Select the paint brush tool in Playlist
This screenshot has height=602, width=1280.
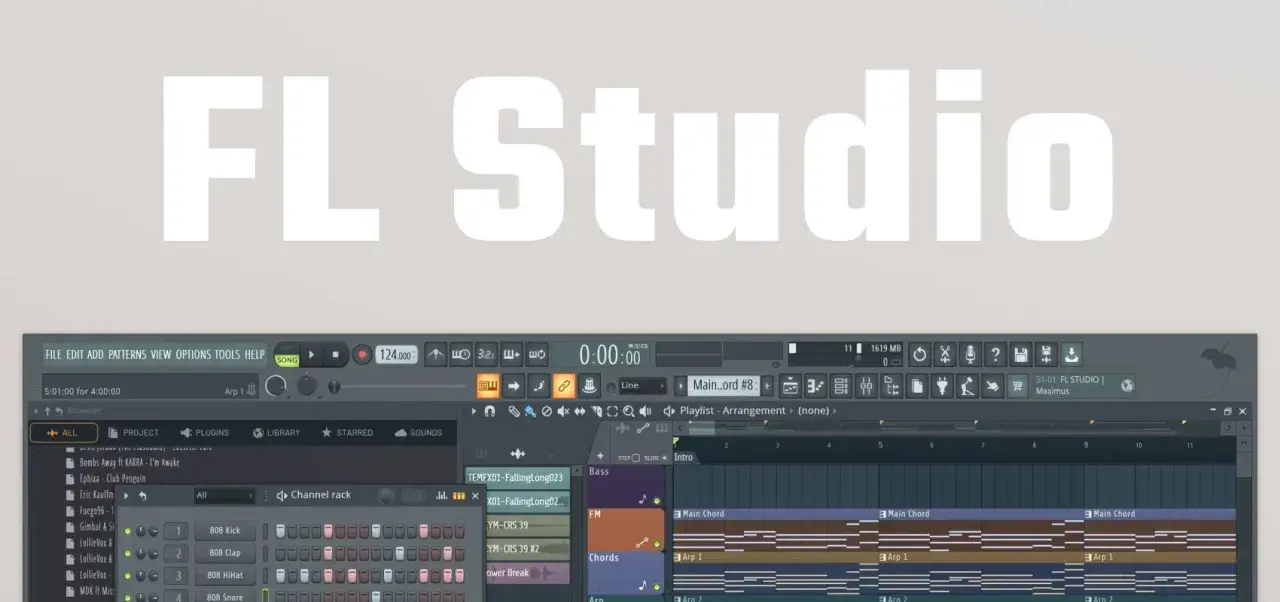coord(530,411)
